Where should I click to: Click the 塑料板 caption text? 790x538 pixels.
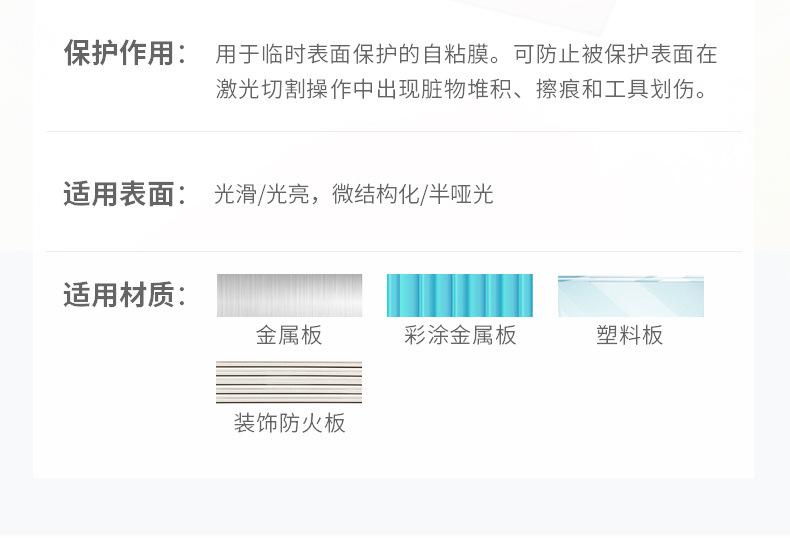(630, 335)
